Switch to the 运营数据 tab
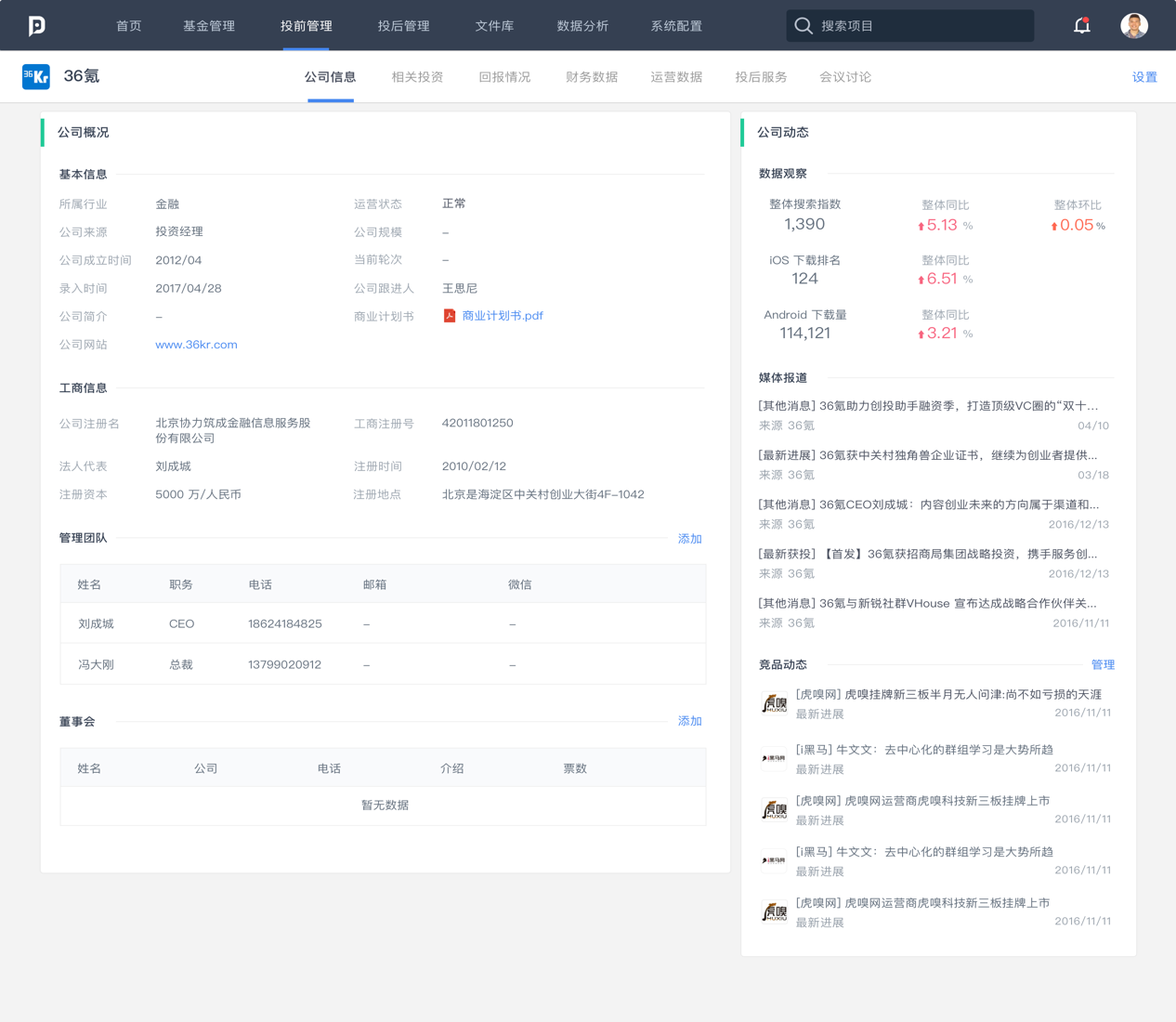1176x1022 pixels. (676, 77)
